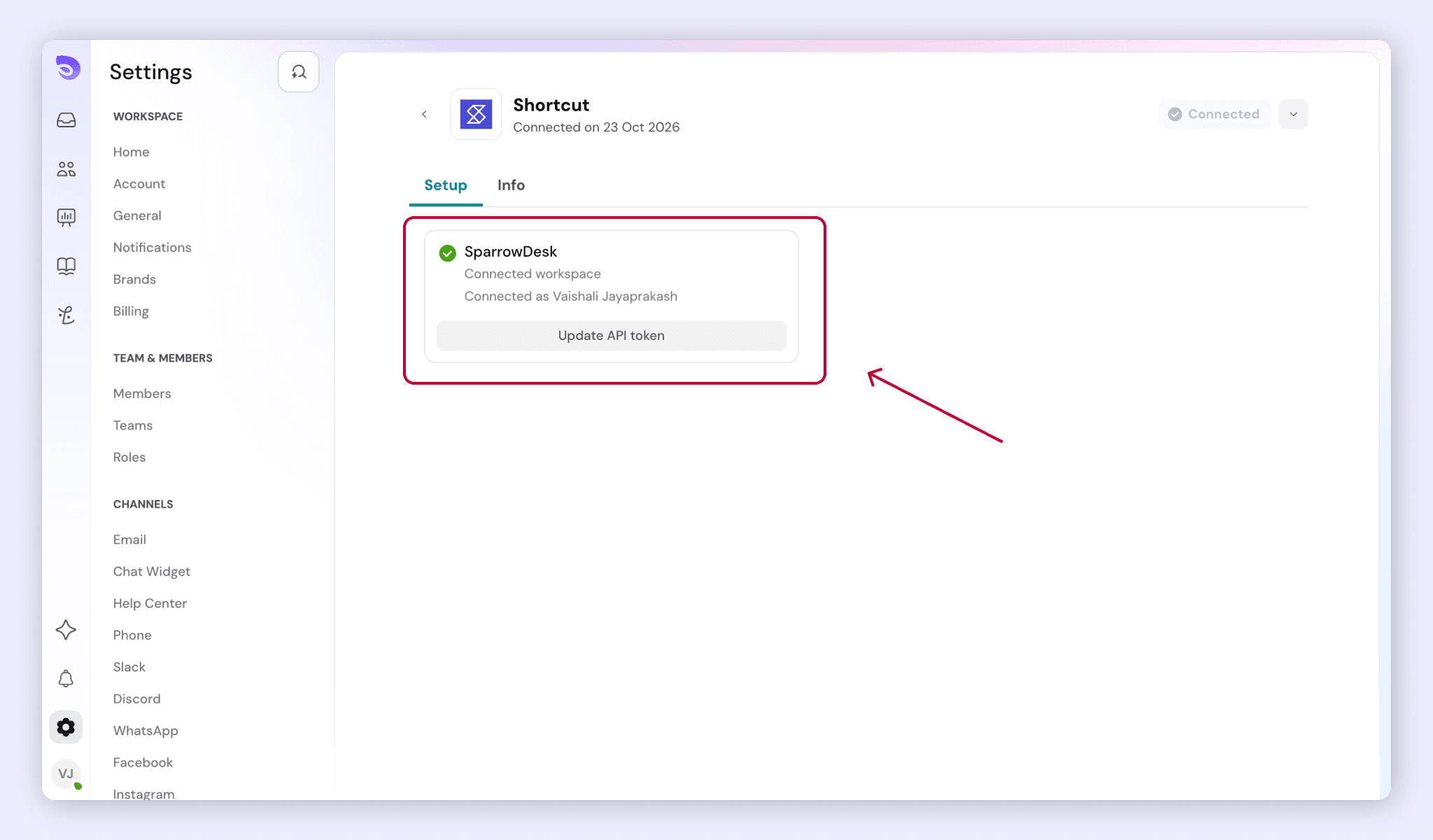
Task: Open the SparrowDesk logo home
Action: [x=68, y=68]
